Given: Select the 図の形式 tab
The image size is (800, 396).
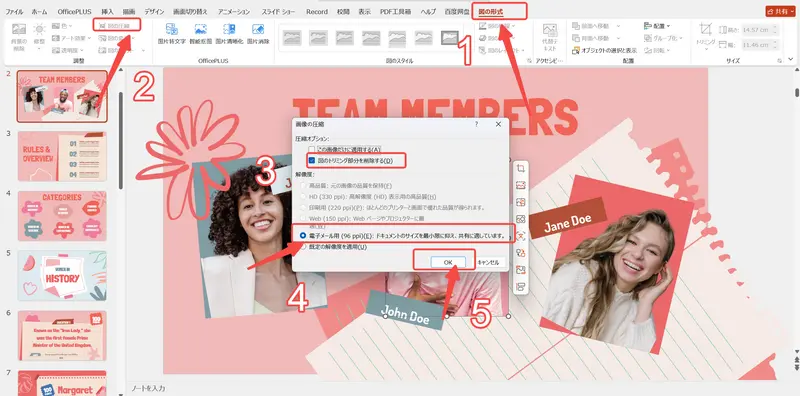Looking at the screenshot, I should 490,11.
